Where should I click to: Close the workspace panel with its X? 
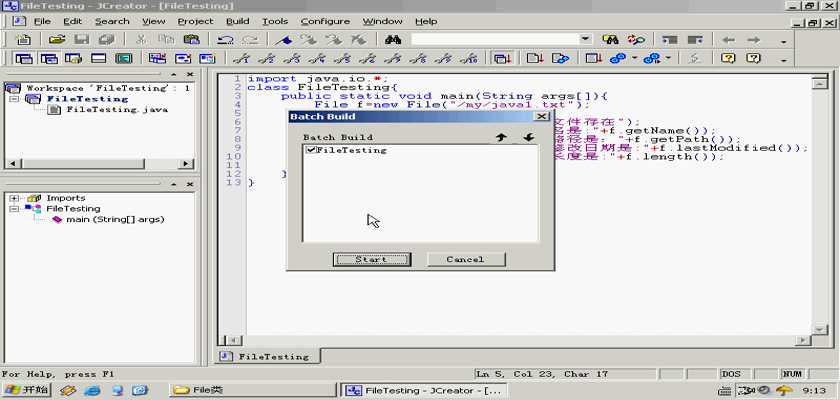tap(190, 74)
